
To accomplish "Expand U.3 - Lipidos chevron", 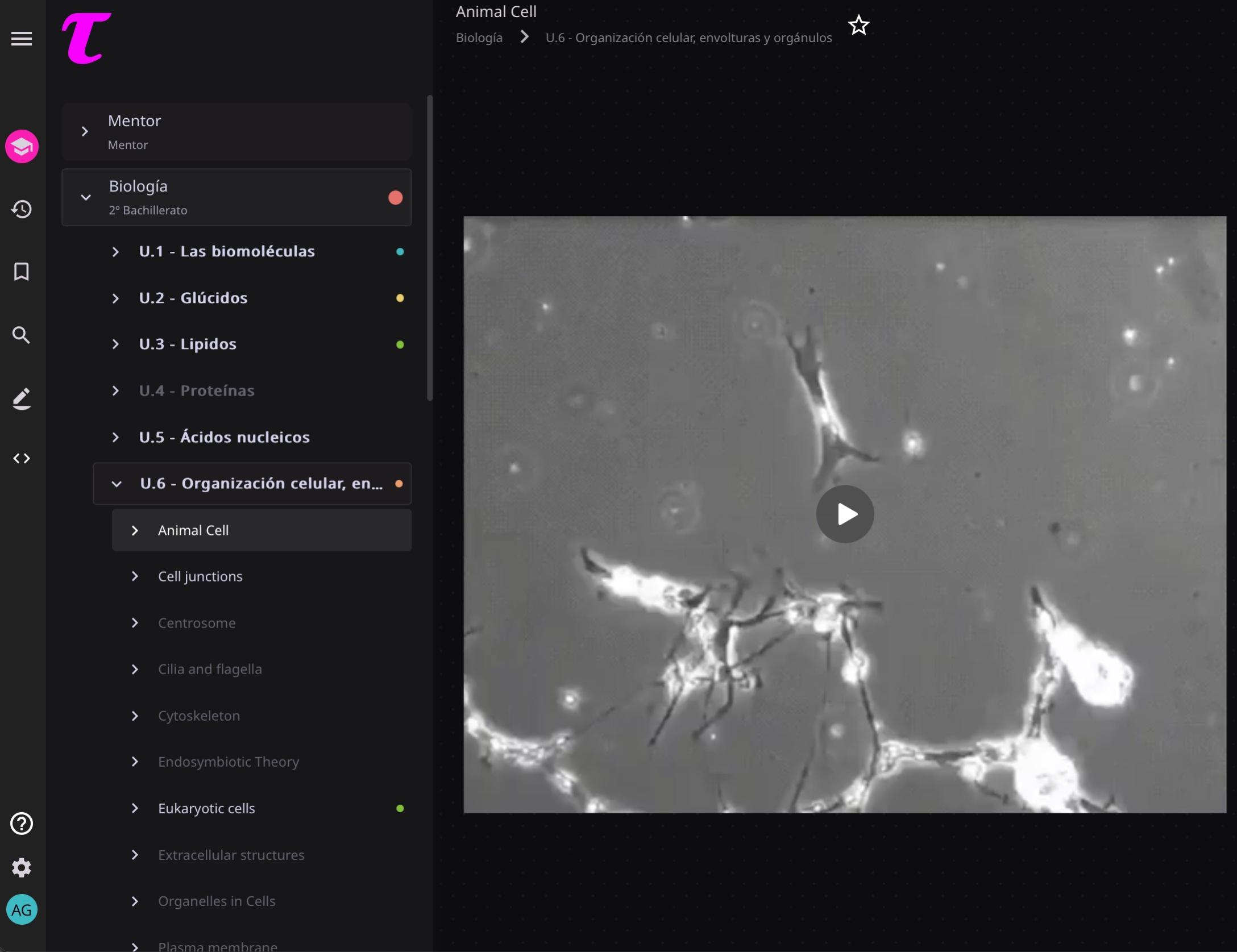I will tap(115, 344).
